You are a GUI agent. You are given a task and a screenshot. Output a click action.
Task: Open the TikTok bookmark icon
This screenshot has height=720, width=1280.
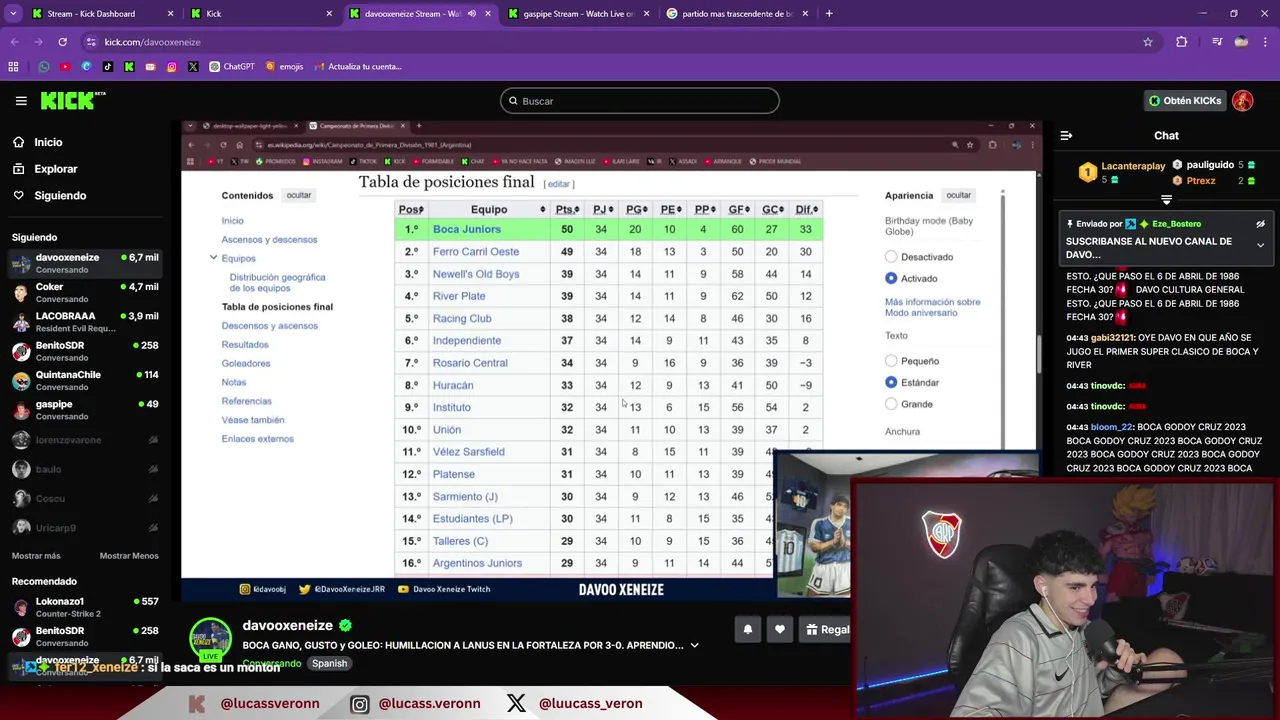(x=107, y=67)
